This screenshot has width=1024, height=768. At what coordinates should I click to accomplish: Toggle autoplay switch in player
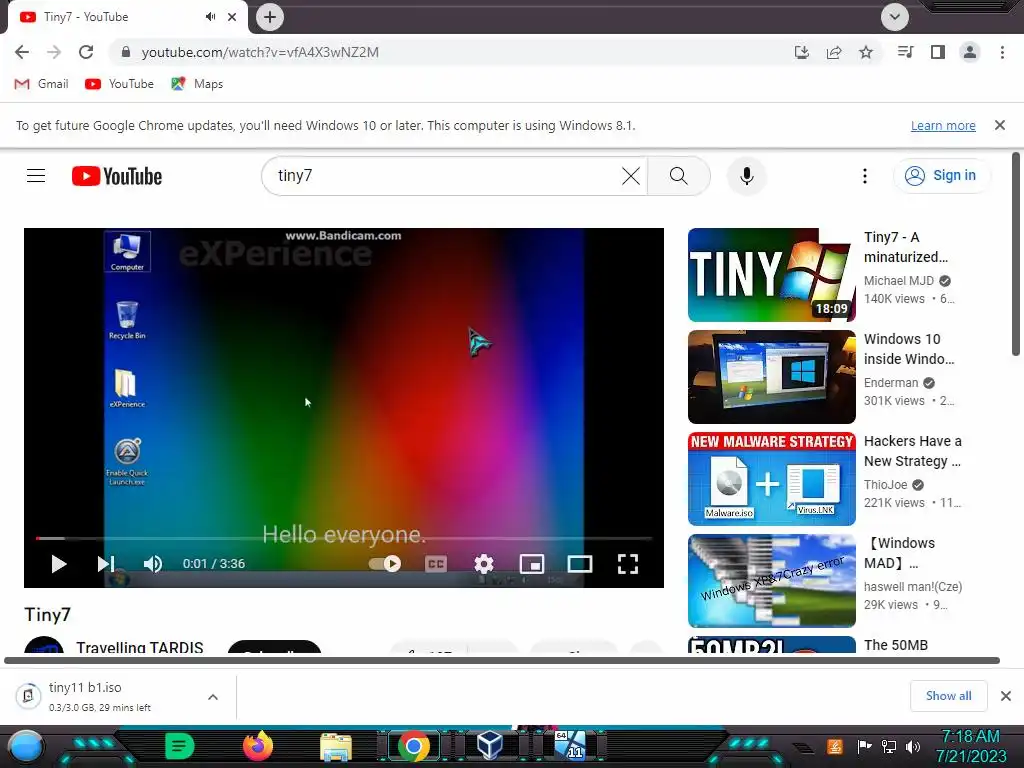point(385,564)
